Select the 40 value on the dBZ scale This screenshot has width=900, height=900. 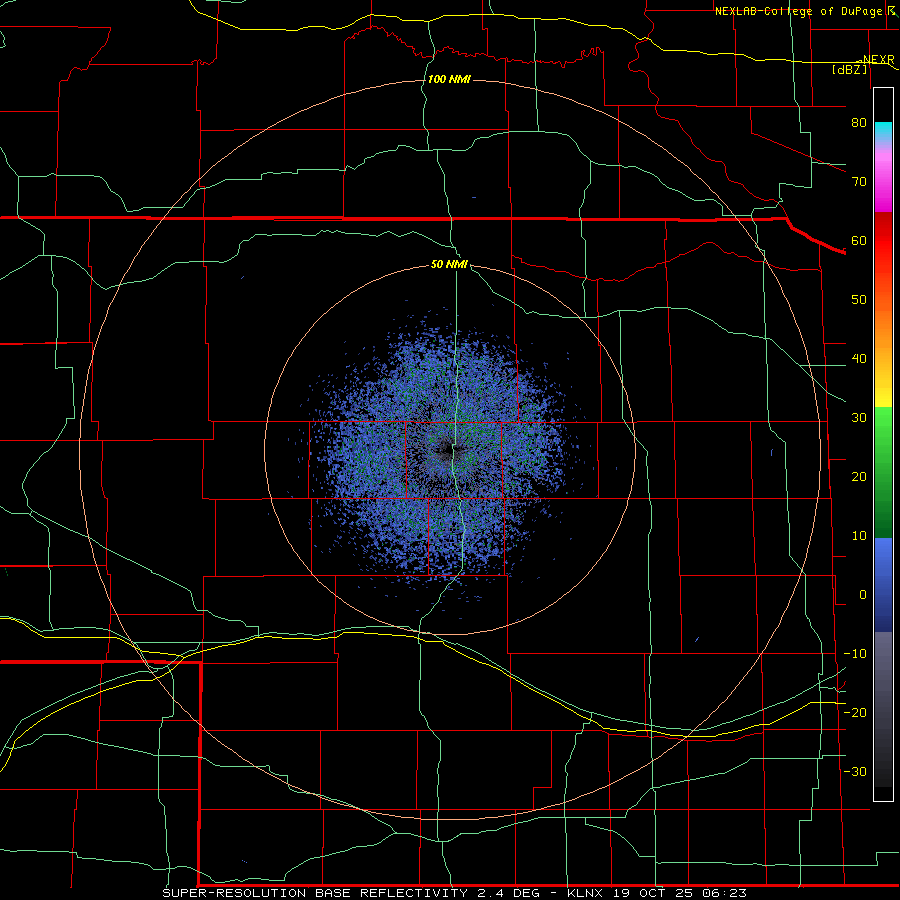(859, 359)
